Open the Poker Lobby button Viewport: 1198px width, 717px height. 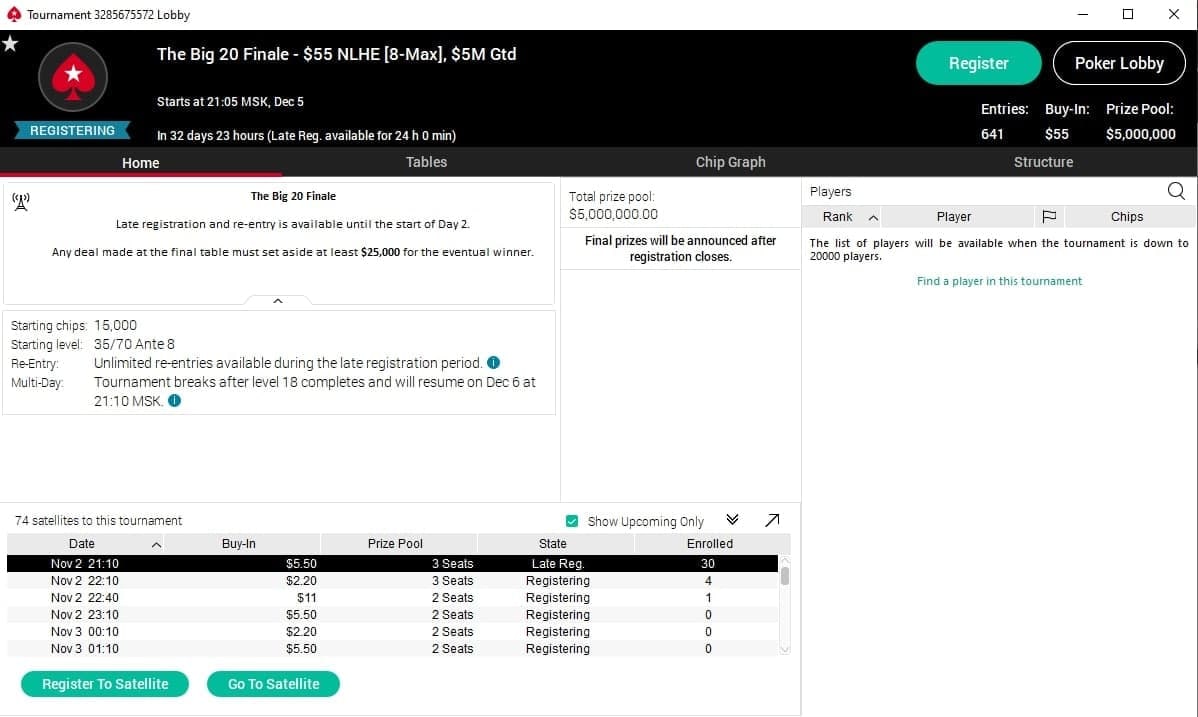point(1119,63)
